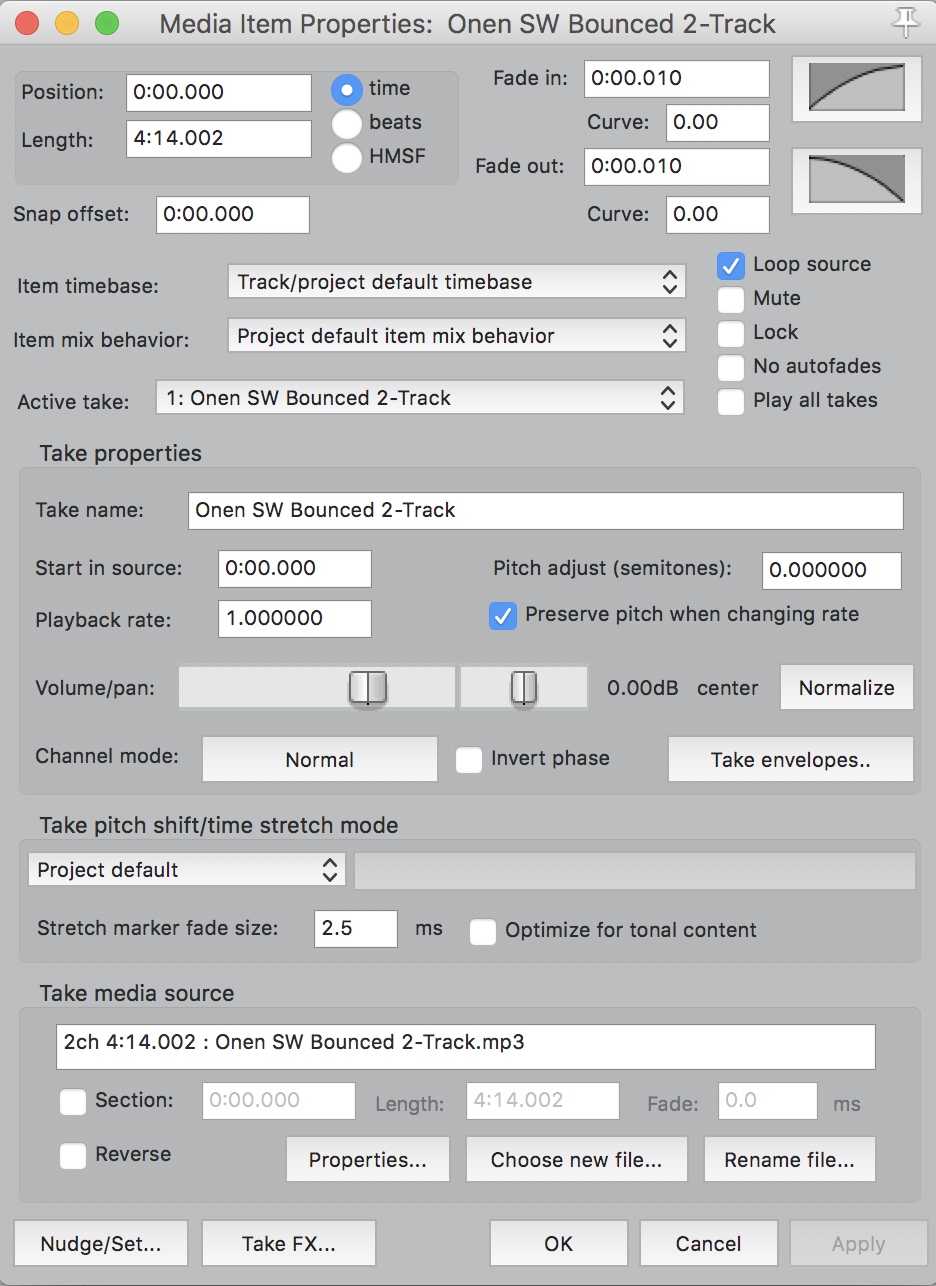This screenshot has width=936, height=1286.
Task: Enable the Mute checkbox
Action: tap(732, 299)
